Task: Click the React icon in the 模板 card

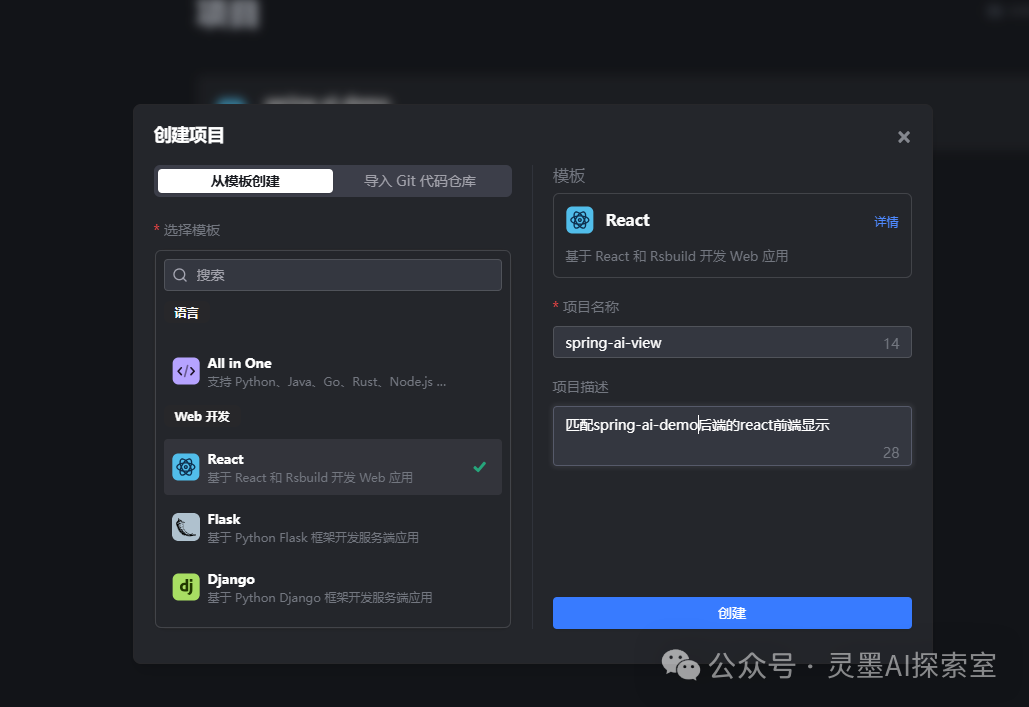Action: pos(579,220)
